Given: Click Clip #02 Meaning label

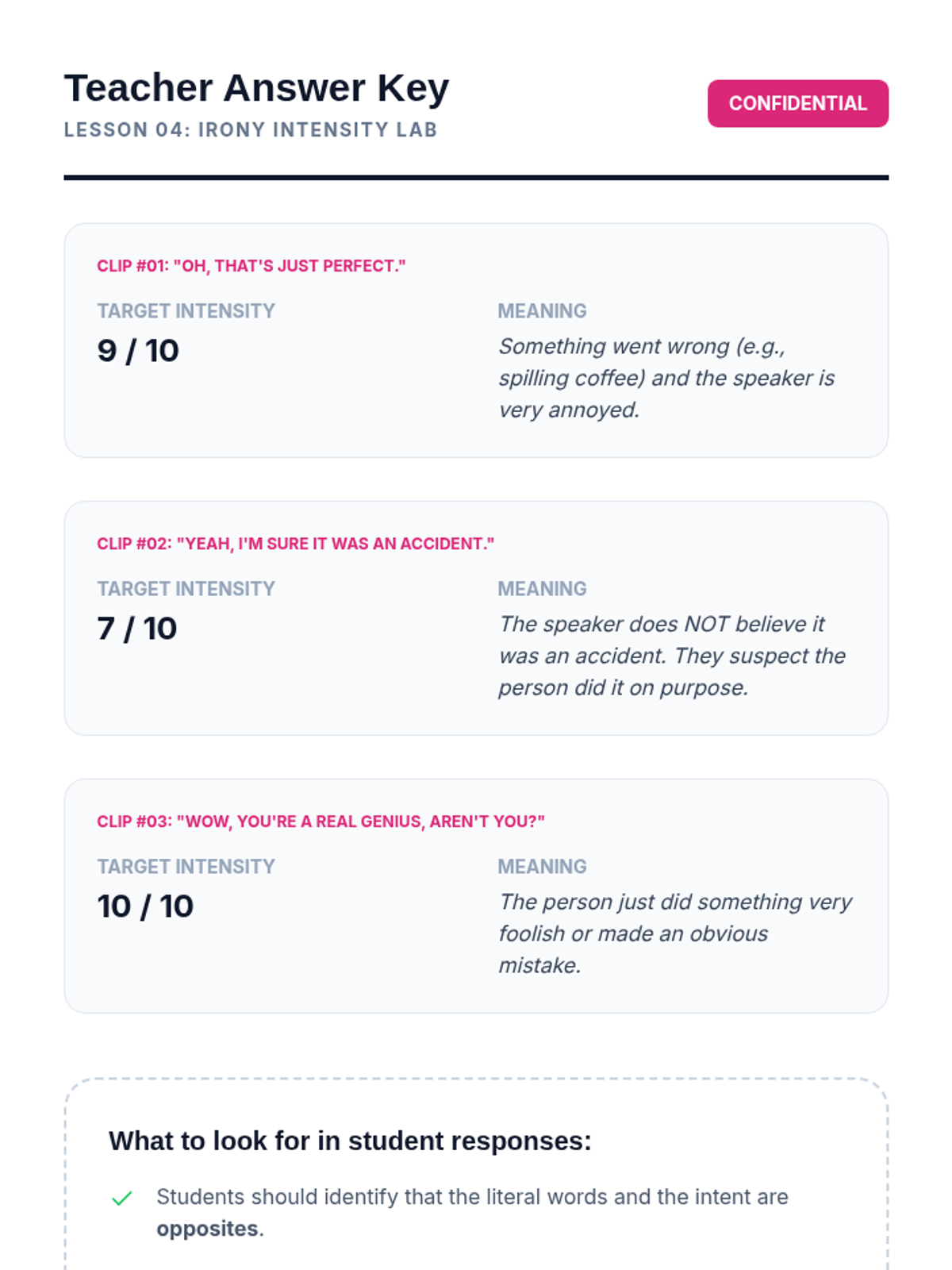Looking at the screenshot, I should coord(542,589).
